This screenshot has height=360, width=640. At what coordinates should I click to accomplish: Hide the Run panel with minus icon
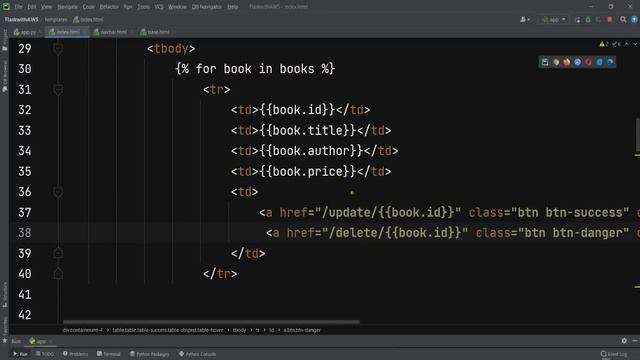pyautogui.click(x=635, y=341)
